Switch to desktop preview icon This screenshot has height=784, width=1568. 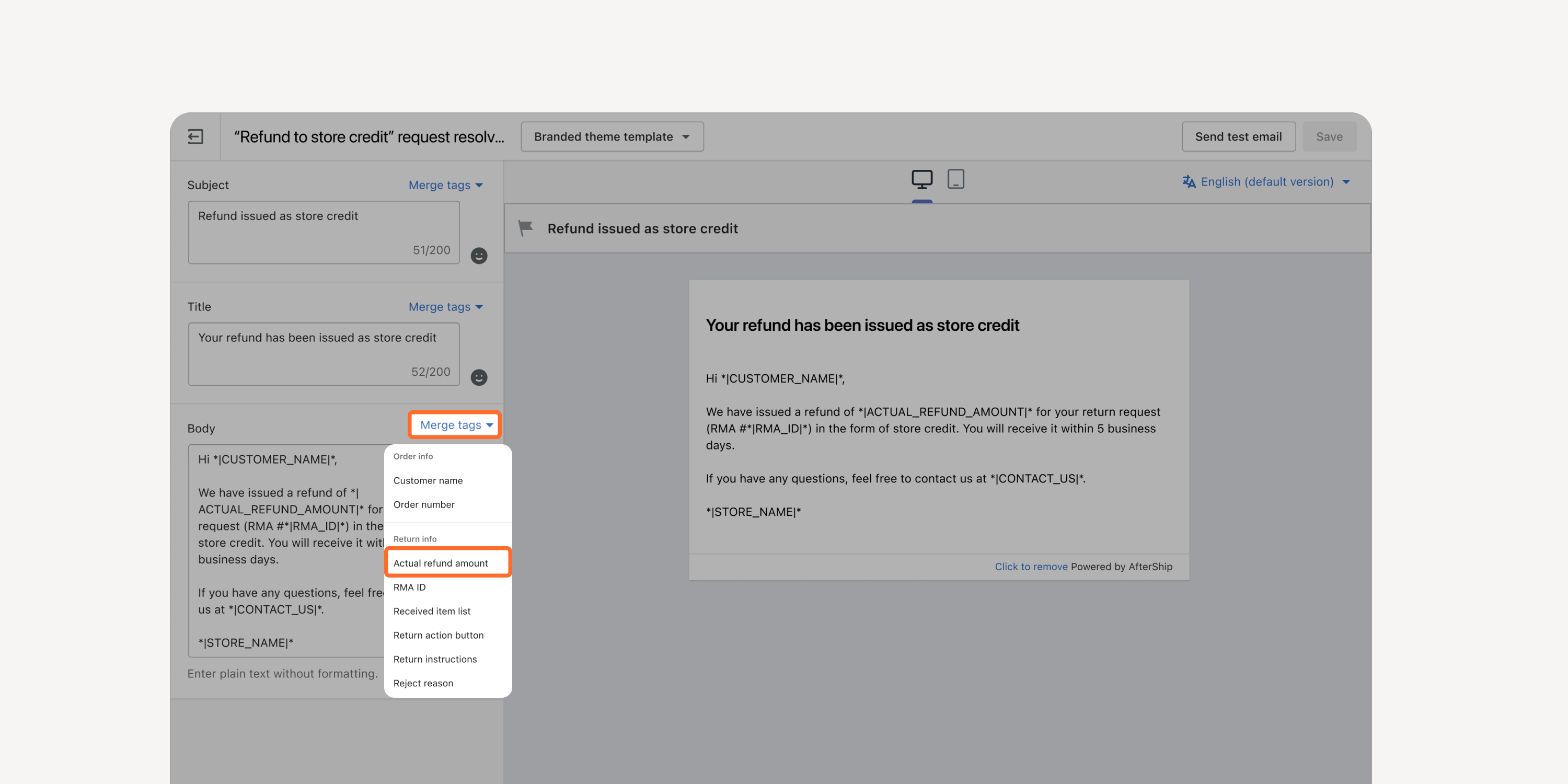click(x=921, y=180)
